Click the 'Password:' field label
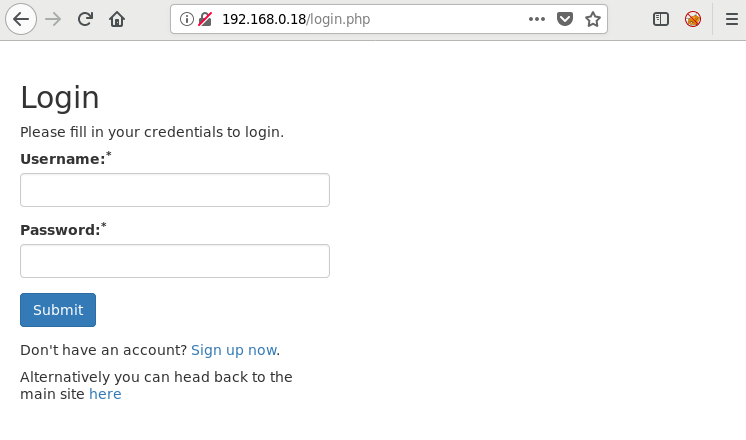746x440 pixels. 60,230
